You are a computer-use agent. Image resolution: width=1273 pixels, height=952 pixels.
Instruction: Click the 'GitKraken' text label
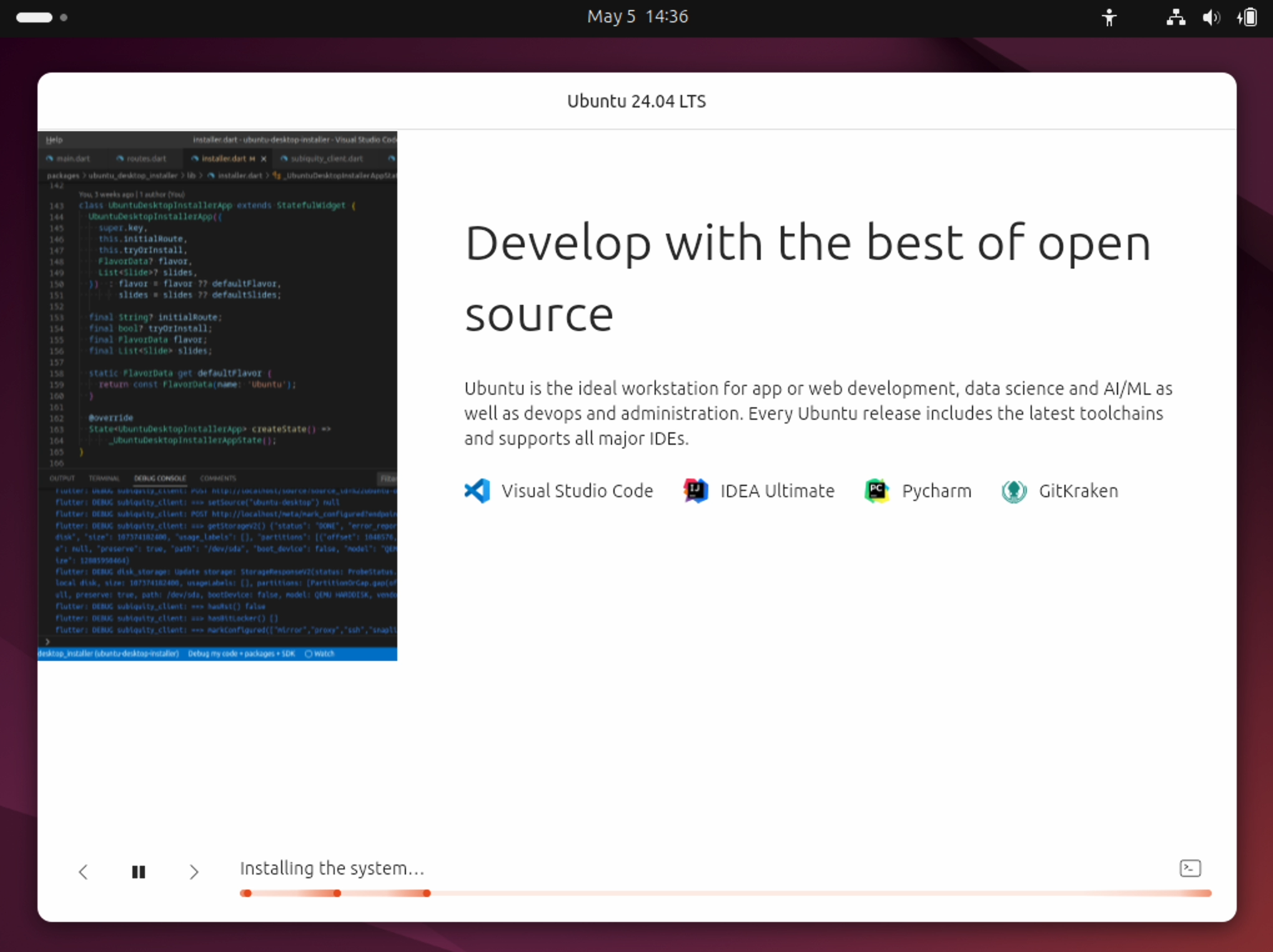pyautogui.click(x=1078, y=491)
